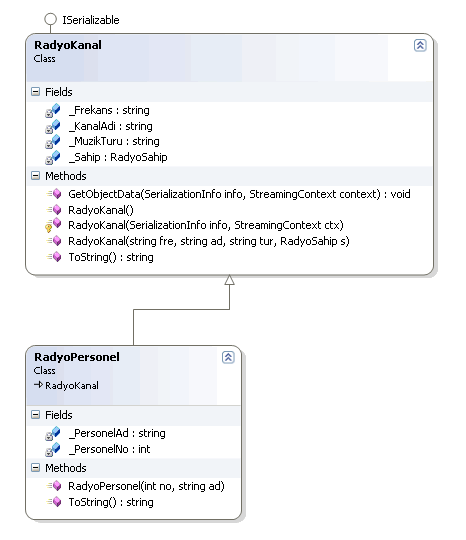Screen dimensions: 466x540
Task: Select the _PersonelNo field icon
Action: (x=53, y=449)
